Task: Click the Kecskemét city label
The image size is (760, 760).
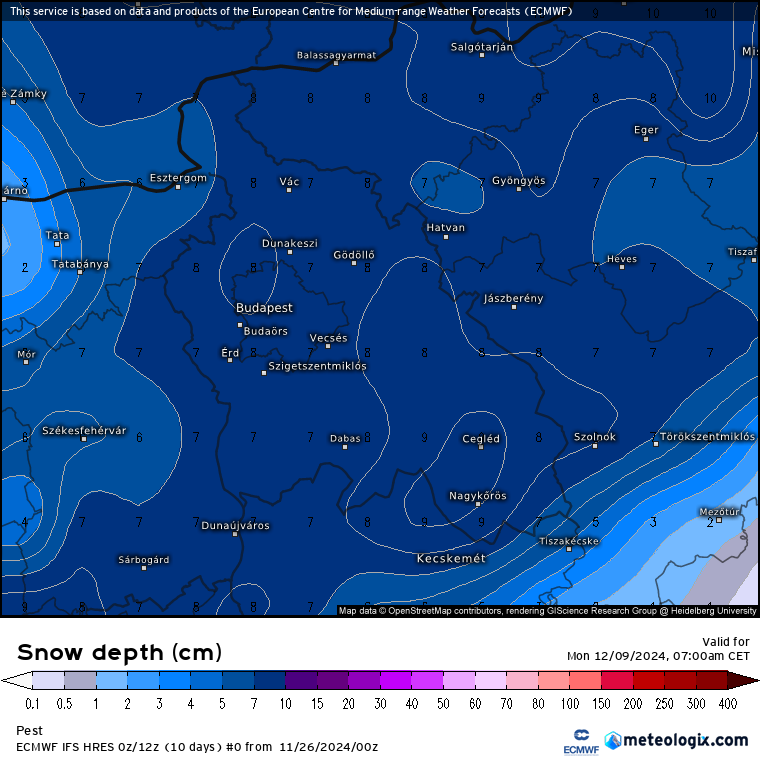Action: tap(451, 559)
